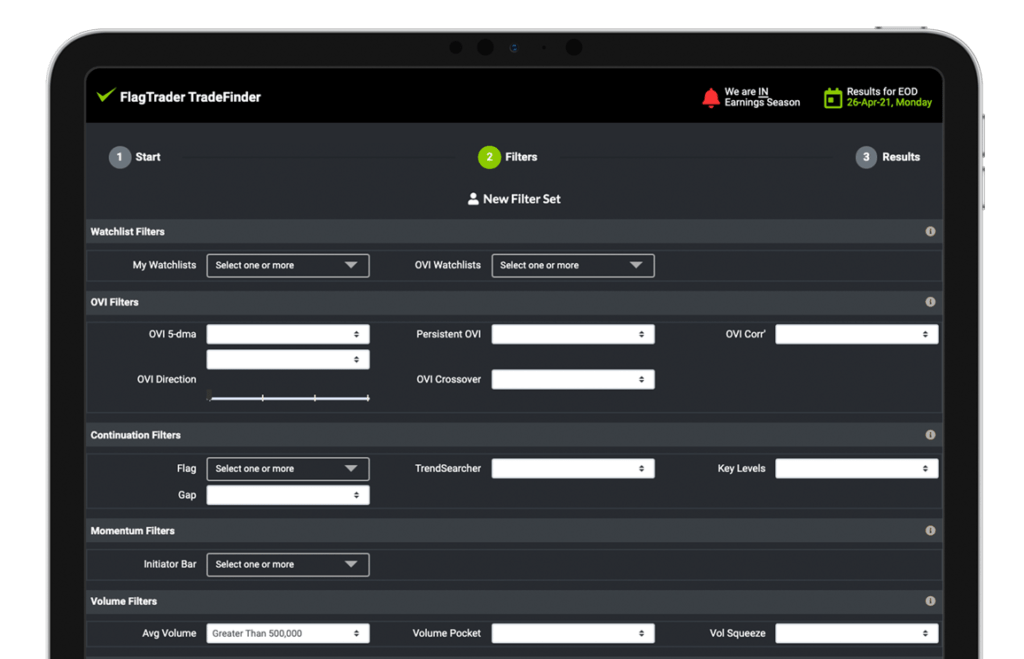Open Volume Pocket select box

(573, 634)
